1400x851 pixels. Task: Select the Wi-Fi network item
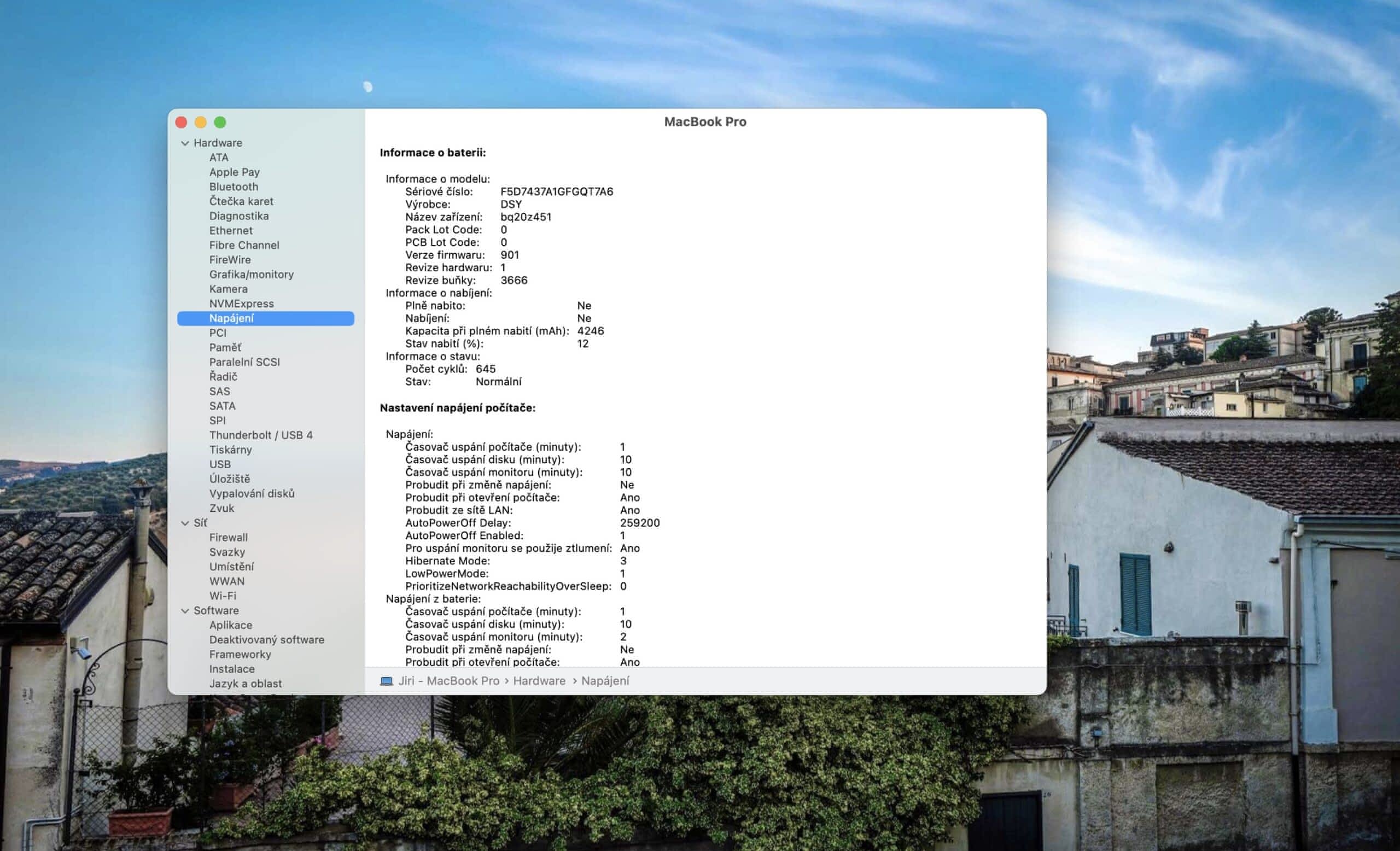coord(222,596)
